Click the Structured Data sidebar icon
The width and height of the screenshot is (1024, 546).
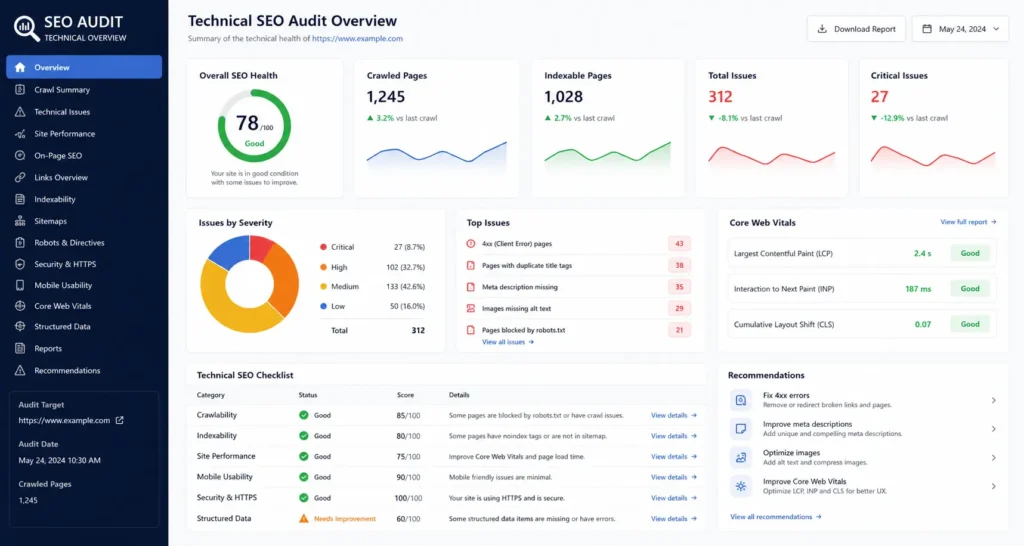[x=20, y=327]
